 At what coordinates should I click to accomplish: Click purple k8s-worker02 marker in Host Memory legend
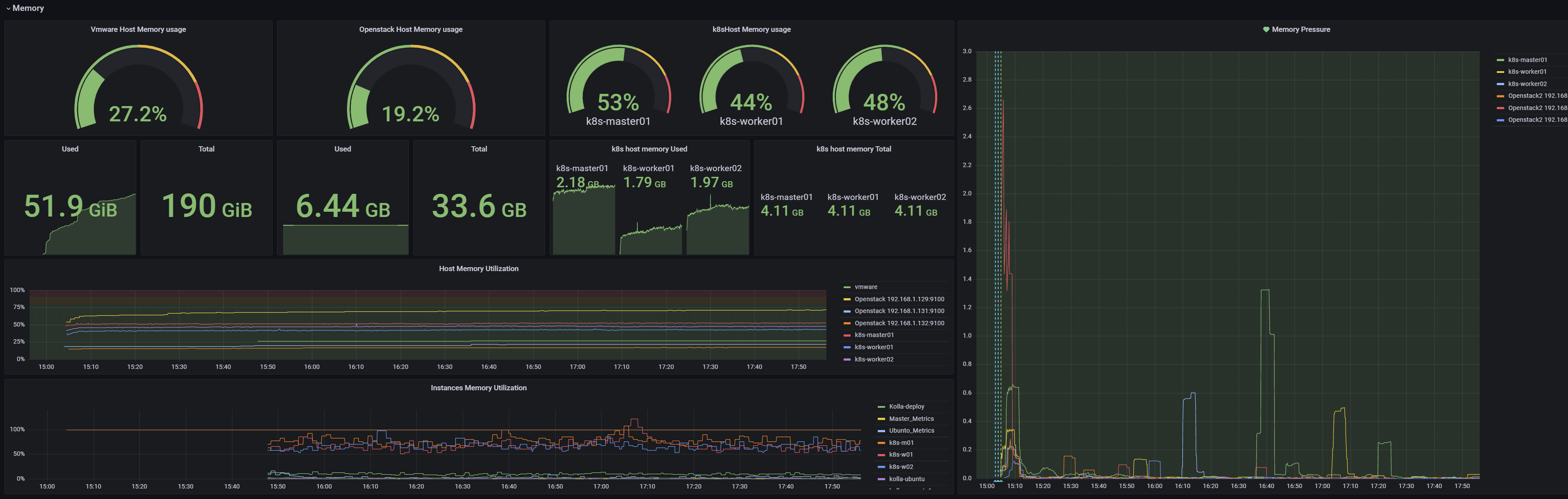point(847,360)
